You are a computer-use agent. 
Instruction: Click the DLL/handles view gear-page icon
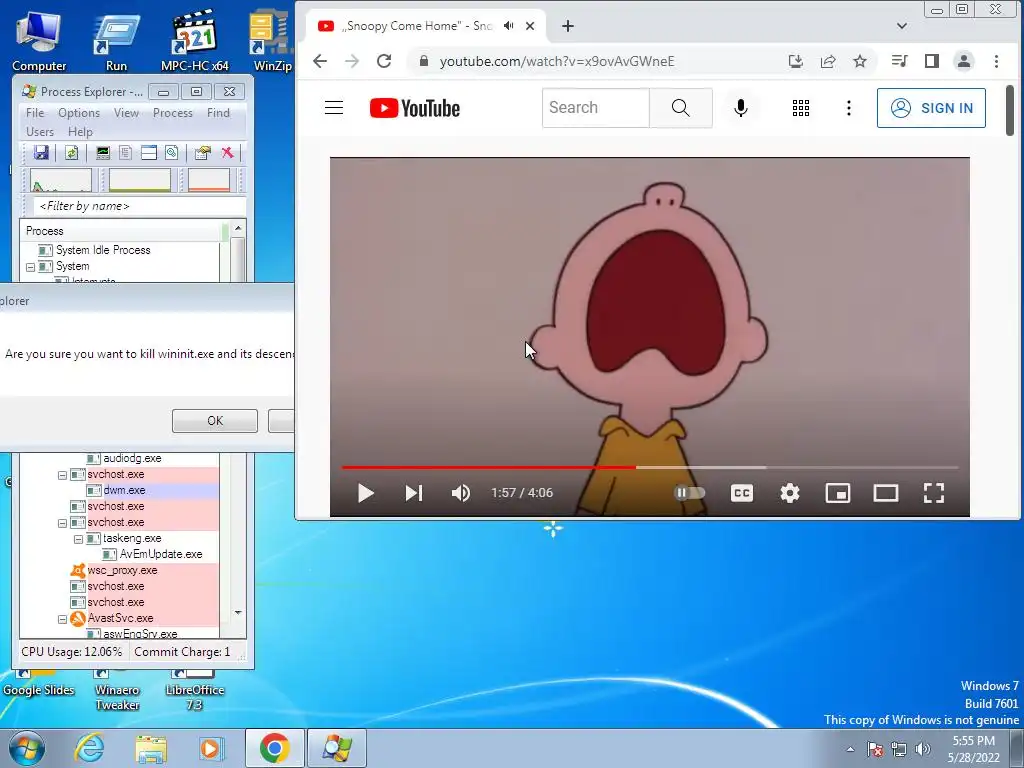pyautogui.click(x=171, y=153)
